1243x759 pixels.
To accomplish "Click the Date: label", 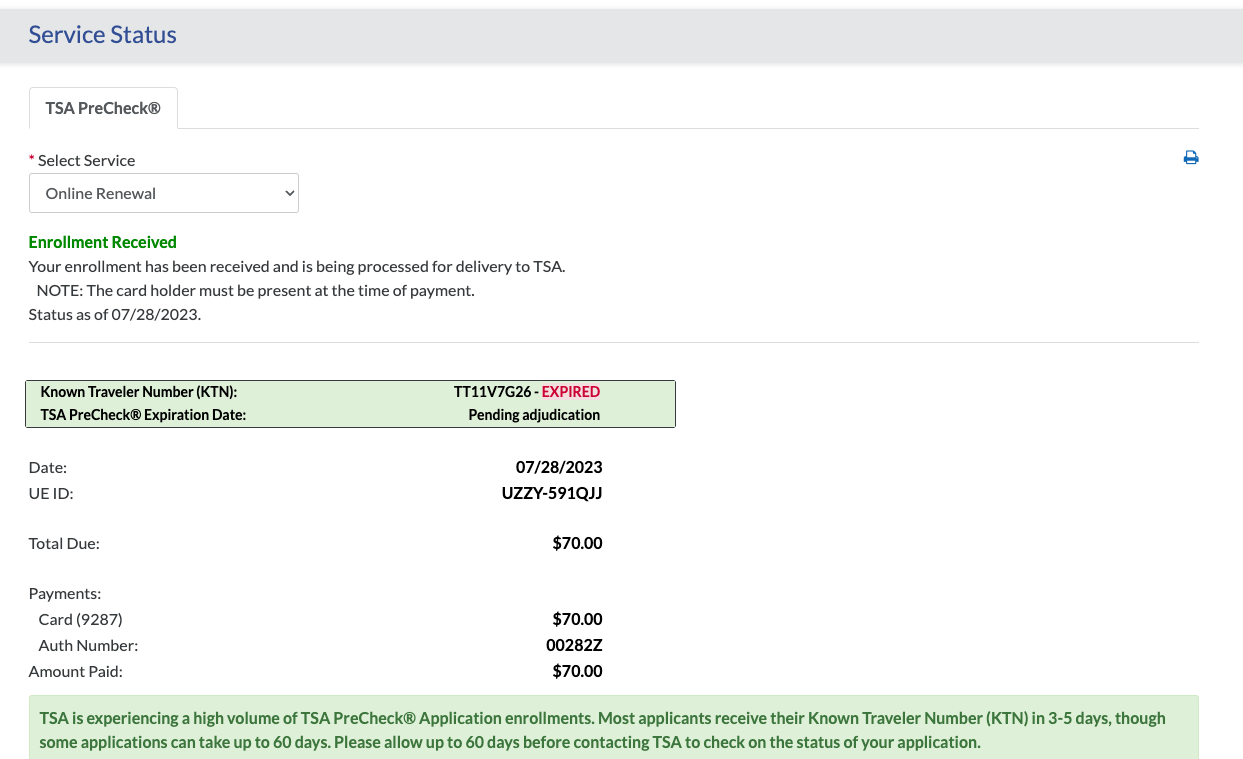I will [x=47, y=467].
